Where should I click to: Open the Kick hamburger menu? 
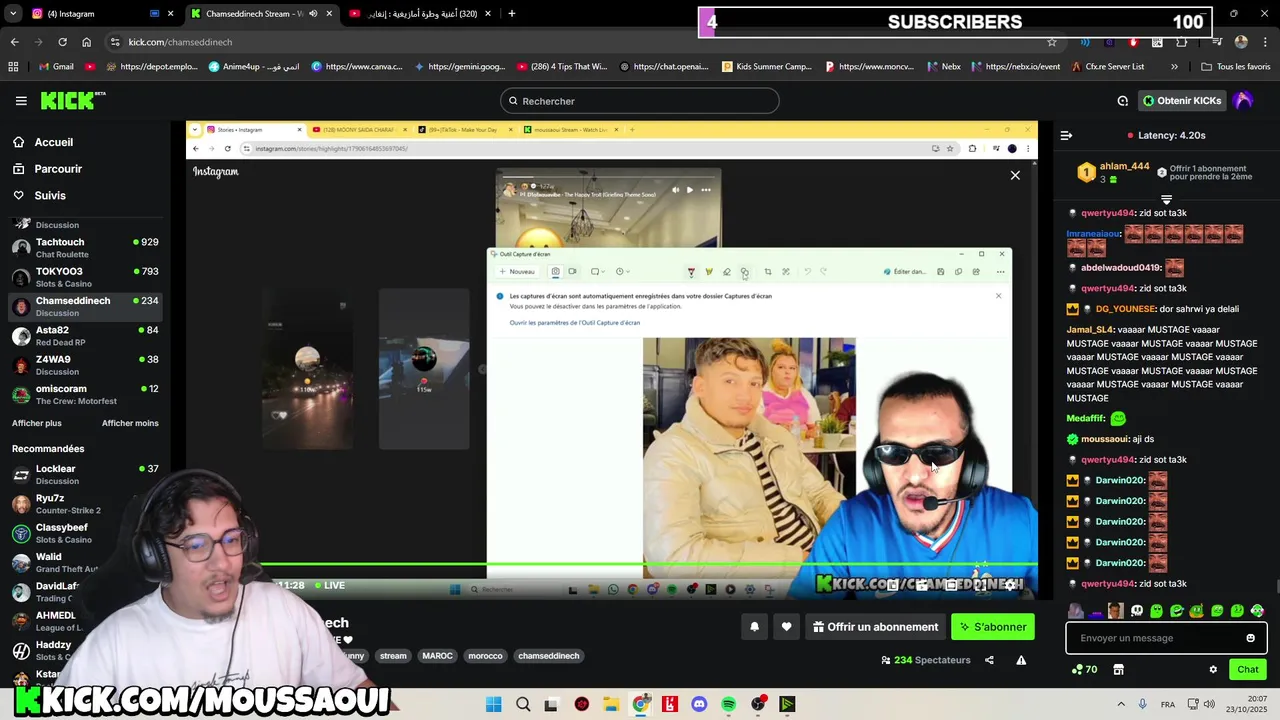click(x=21, y=101)
